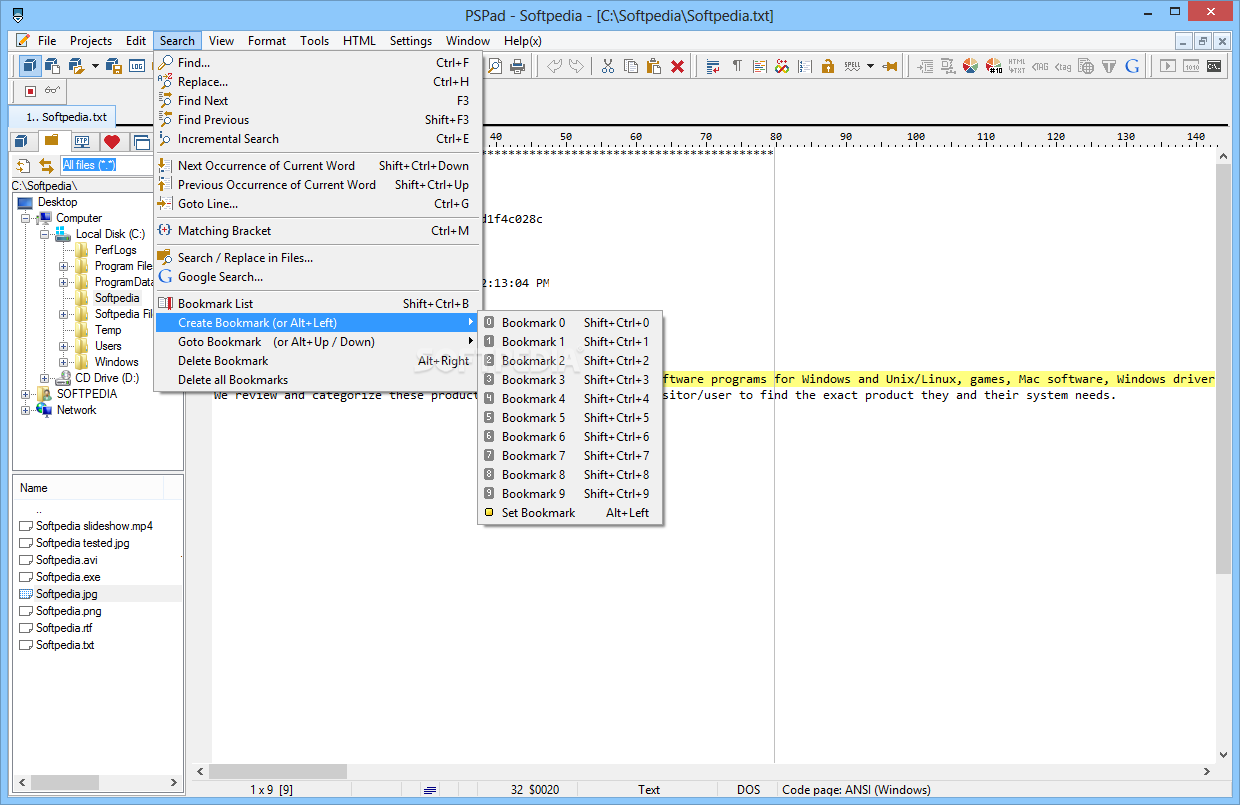Image resolution: width=1240 pixels, height=805 pixels.
Task: Click the command console icon
Action: coord(1214,66)
